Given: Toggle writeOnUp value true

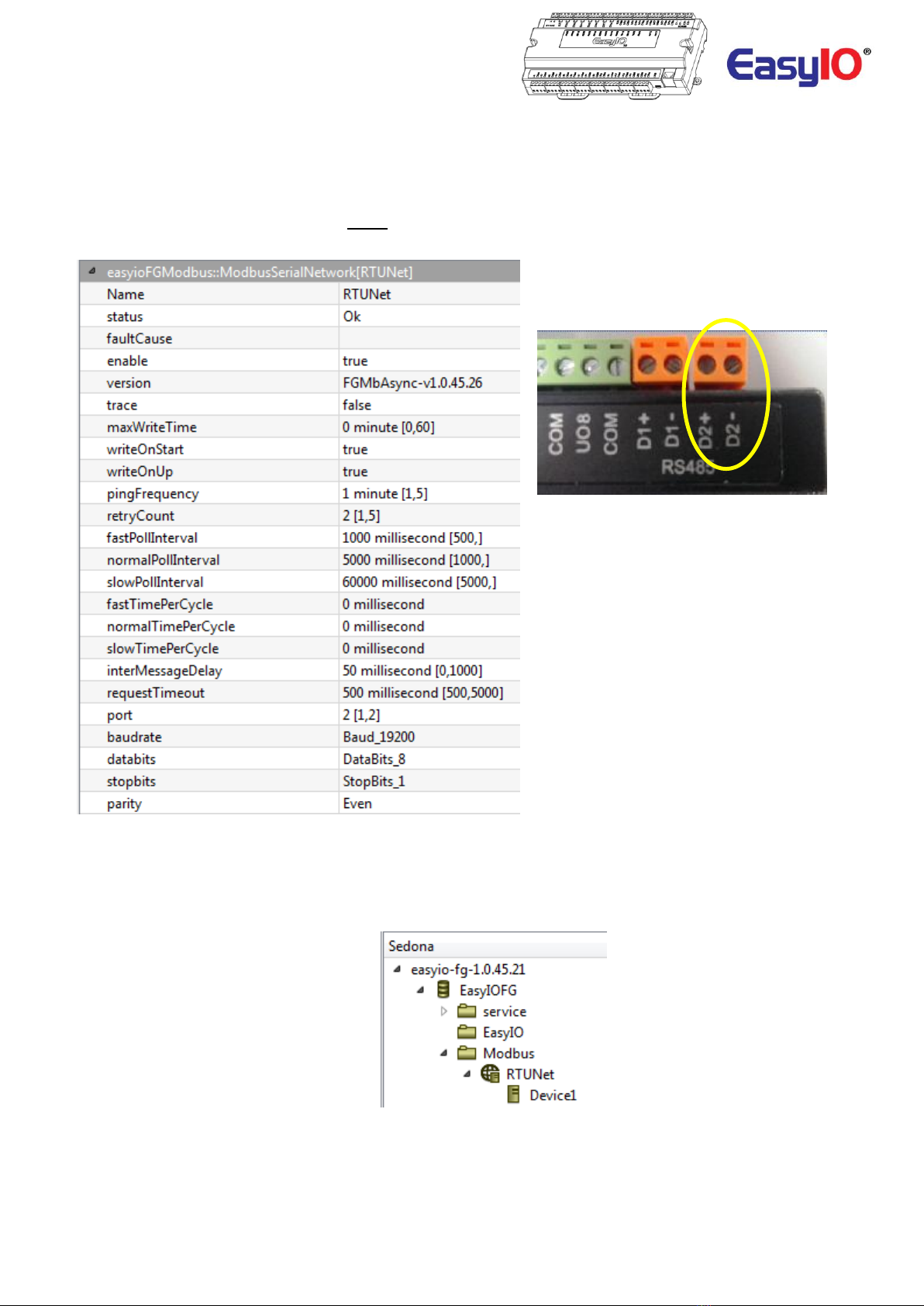Looking at the screenshot, I should pyautogui.click(x=429, y=471).
